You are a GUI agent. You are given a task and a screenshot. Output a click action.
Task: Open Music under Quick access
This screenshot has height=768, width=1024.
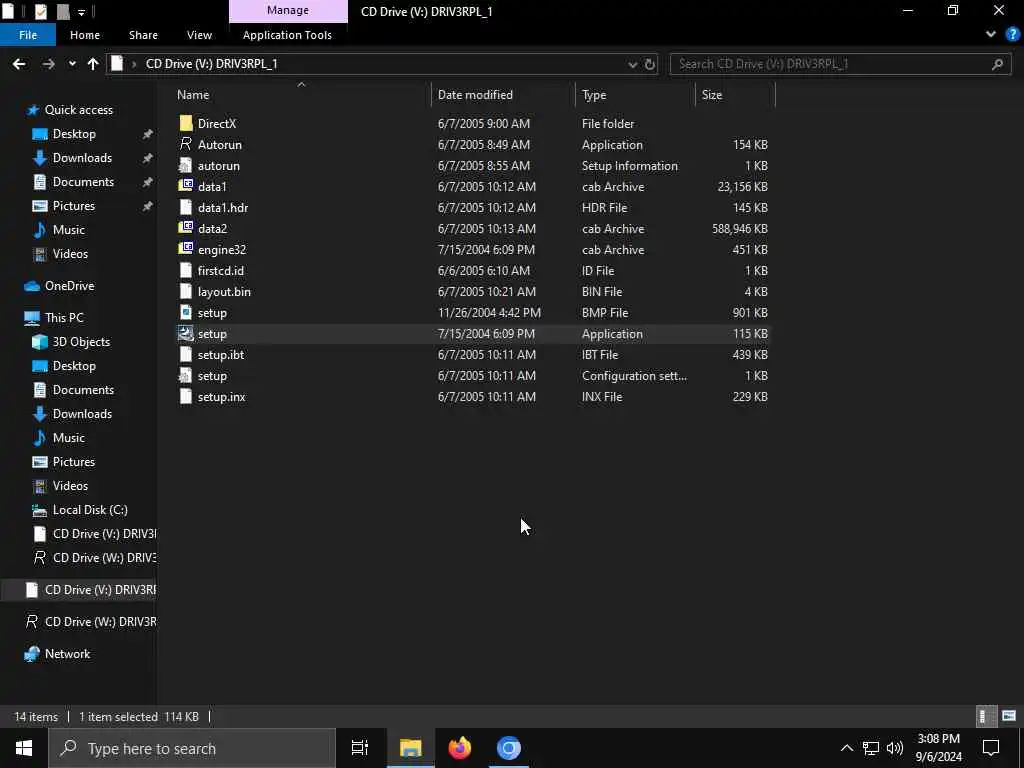[x=69, y=230]
